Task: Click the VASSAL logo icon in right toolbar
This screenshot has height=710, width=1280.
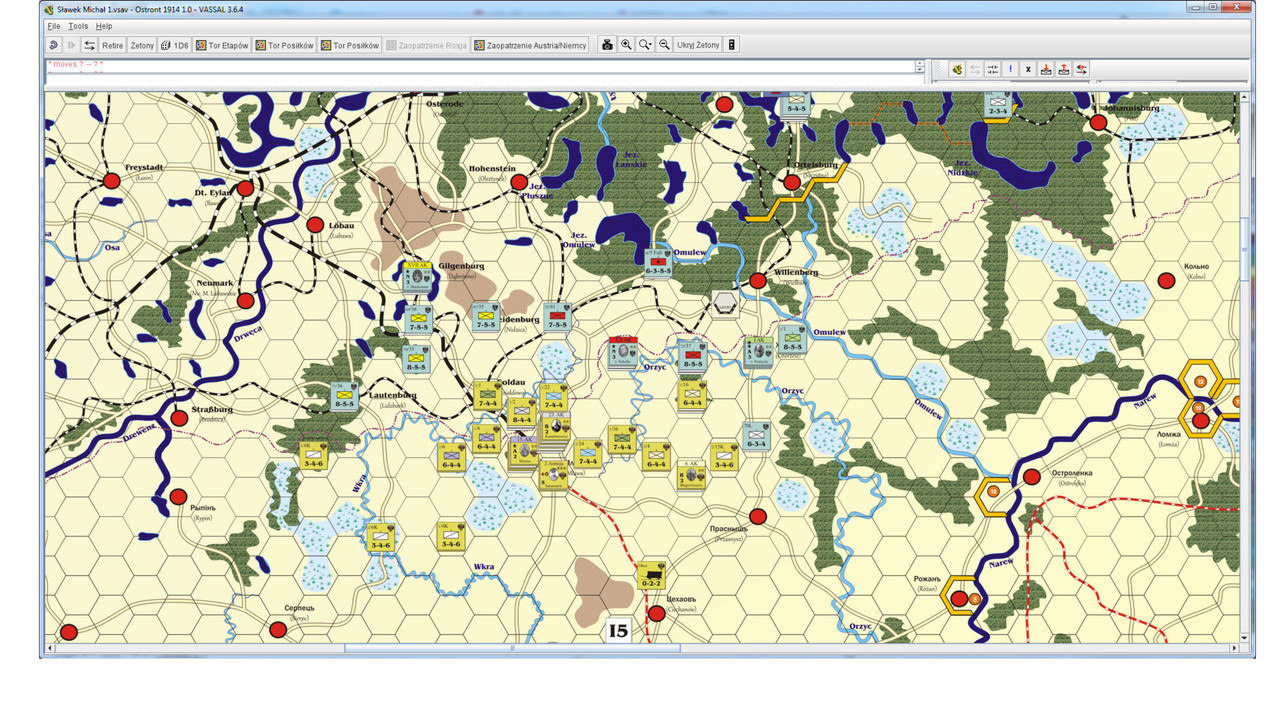Action: pyautogui.click(x=957, y=69)
